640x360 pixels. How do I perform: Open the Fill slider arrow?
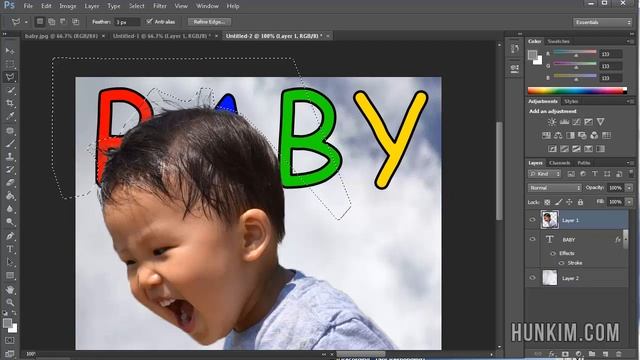pos(629,202)
